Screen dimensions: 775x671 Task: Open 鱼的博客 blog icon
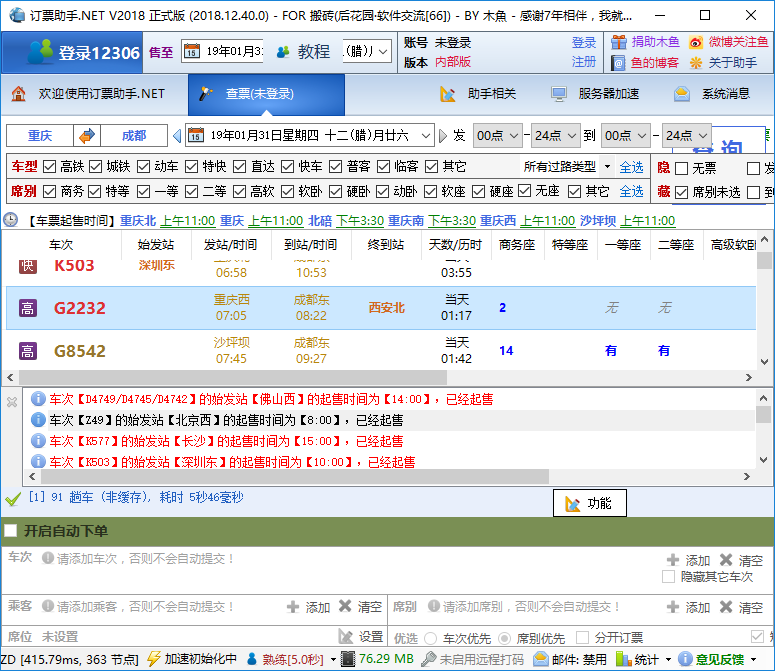point(618,63)
